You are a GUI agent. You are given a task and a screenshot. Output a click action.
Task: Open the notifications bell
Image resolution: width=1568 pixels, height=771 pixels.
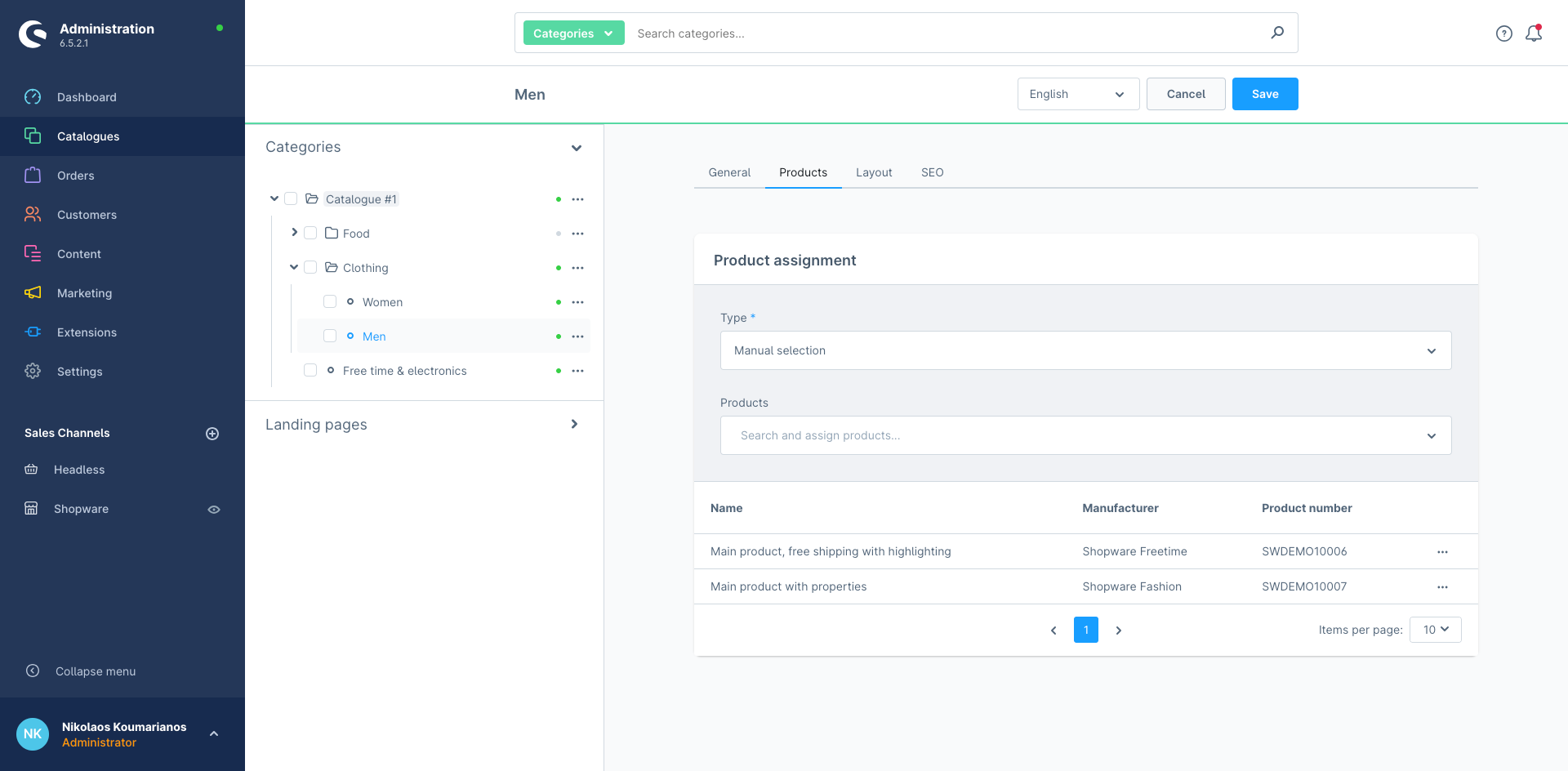tap(1534, 33)
